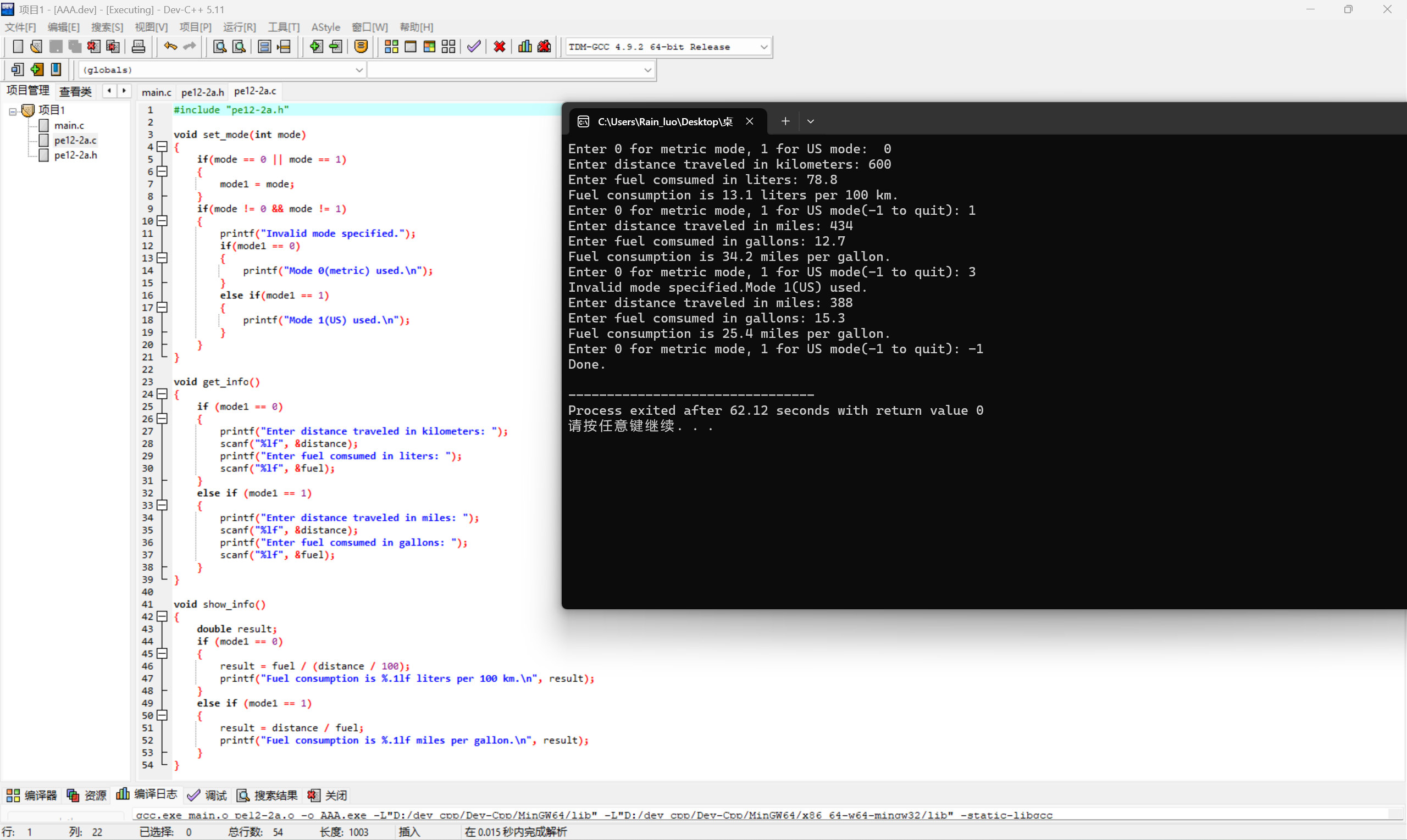The height and width of the screenshot is (840, 1407).
Task: Click the Compile icon with four colored squares
Action: [391, 46]
